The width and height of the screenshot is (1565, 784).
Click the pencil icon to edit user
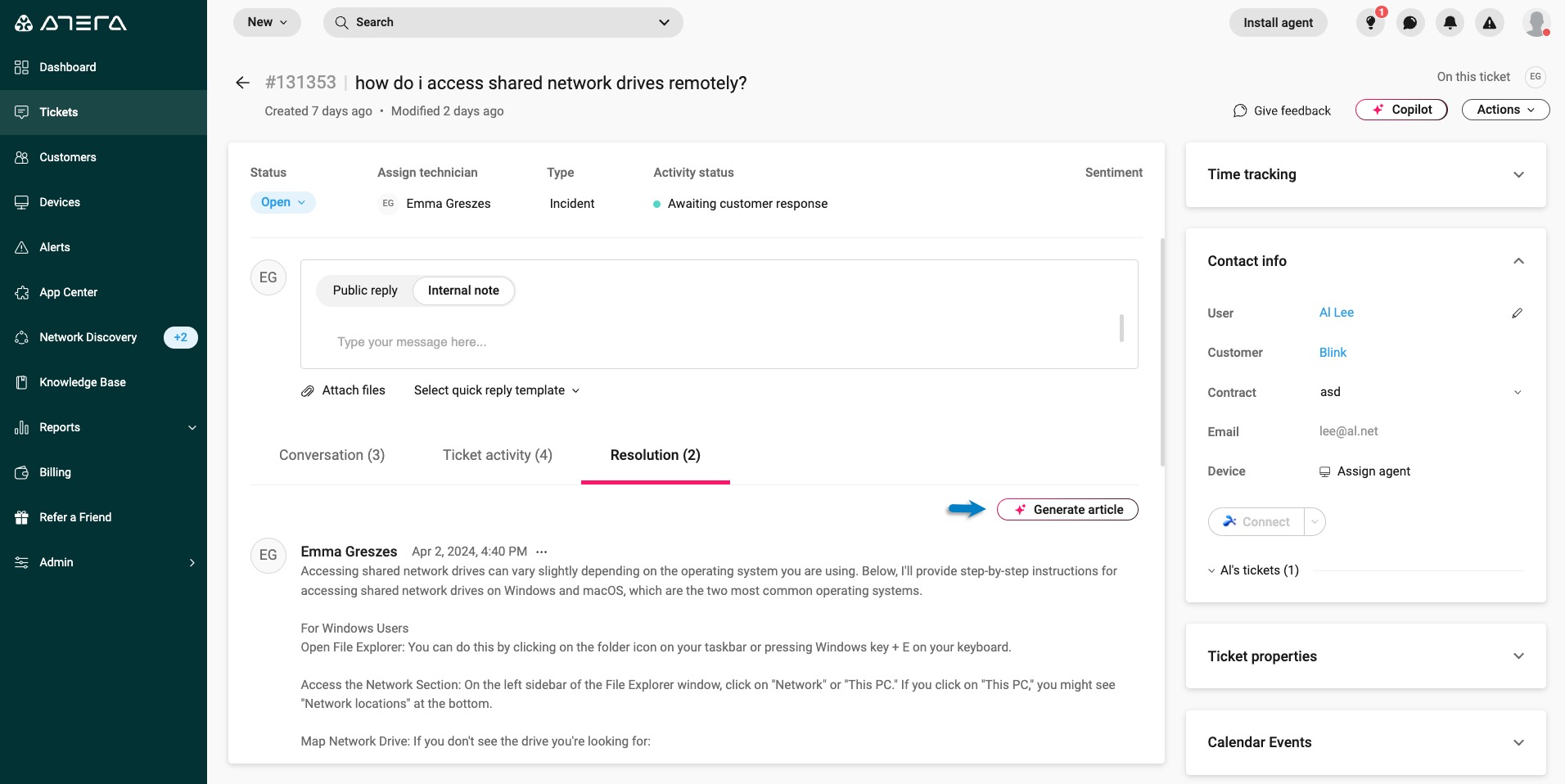[1517, 313]
